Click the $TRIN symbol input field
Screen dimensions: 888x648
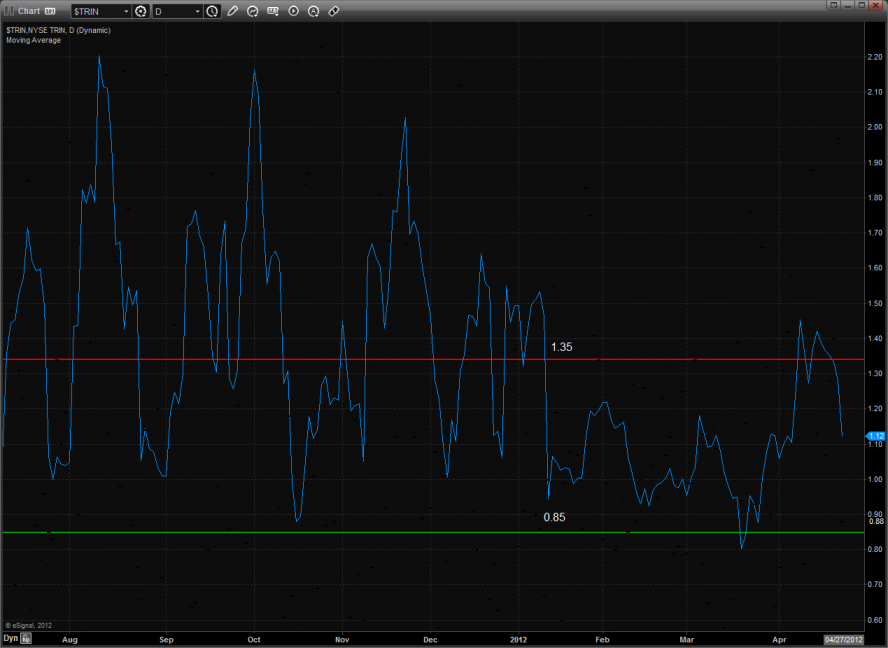pyautogui.click(x=95, y=11)
